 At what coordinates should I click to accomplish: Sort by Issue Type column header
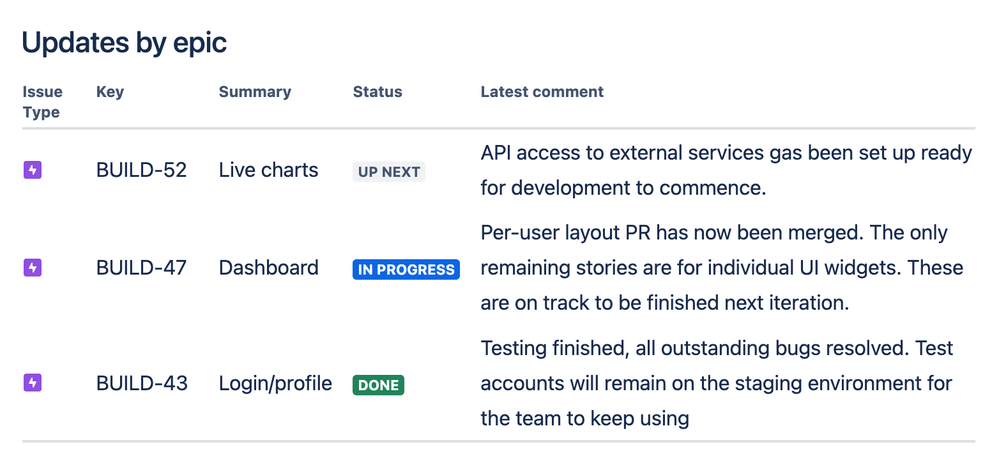[x=42, y=102]
